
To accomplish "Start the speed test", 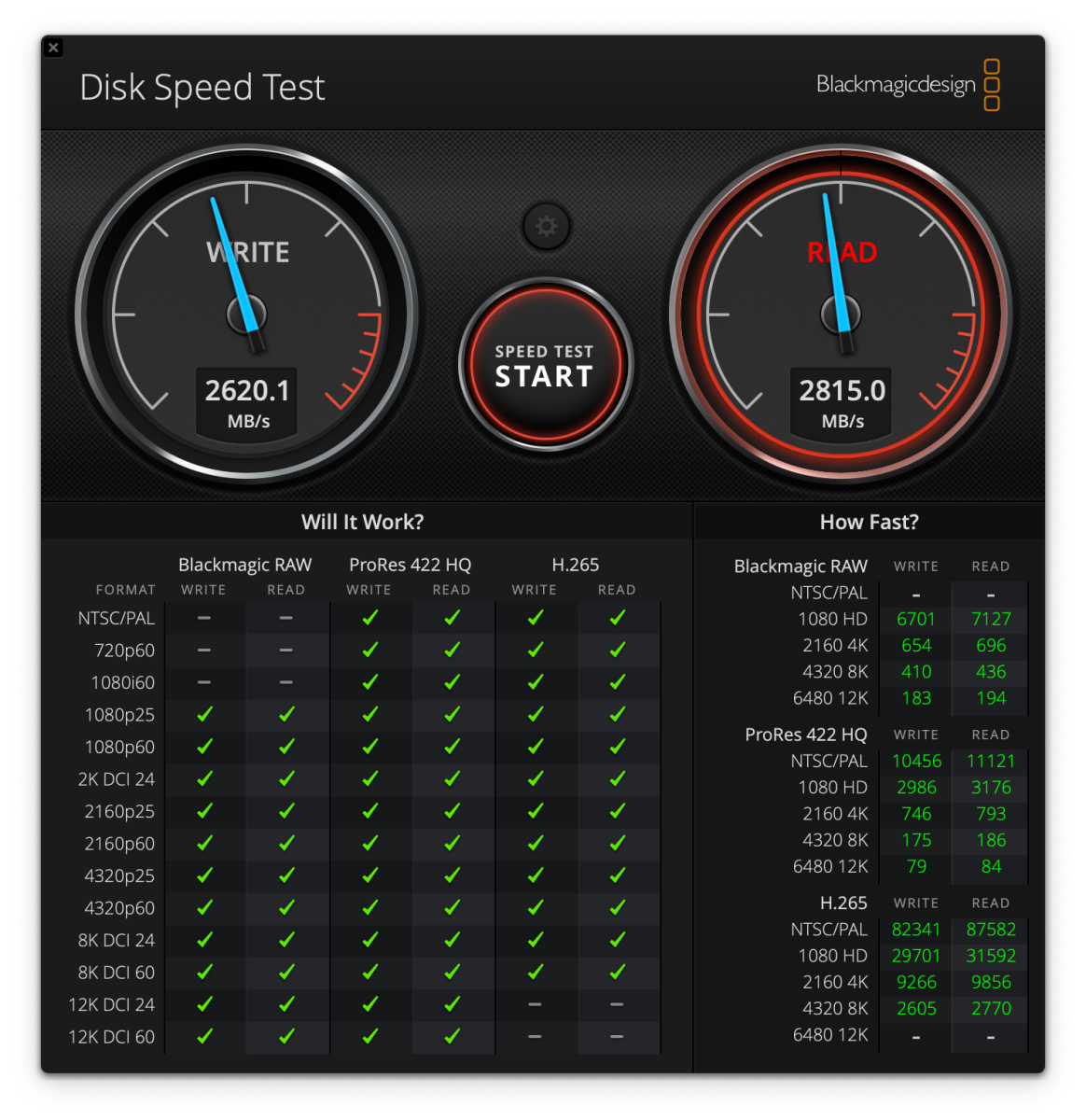I will (546, 365).
